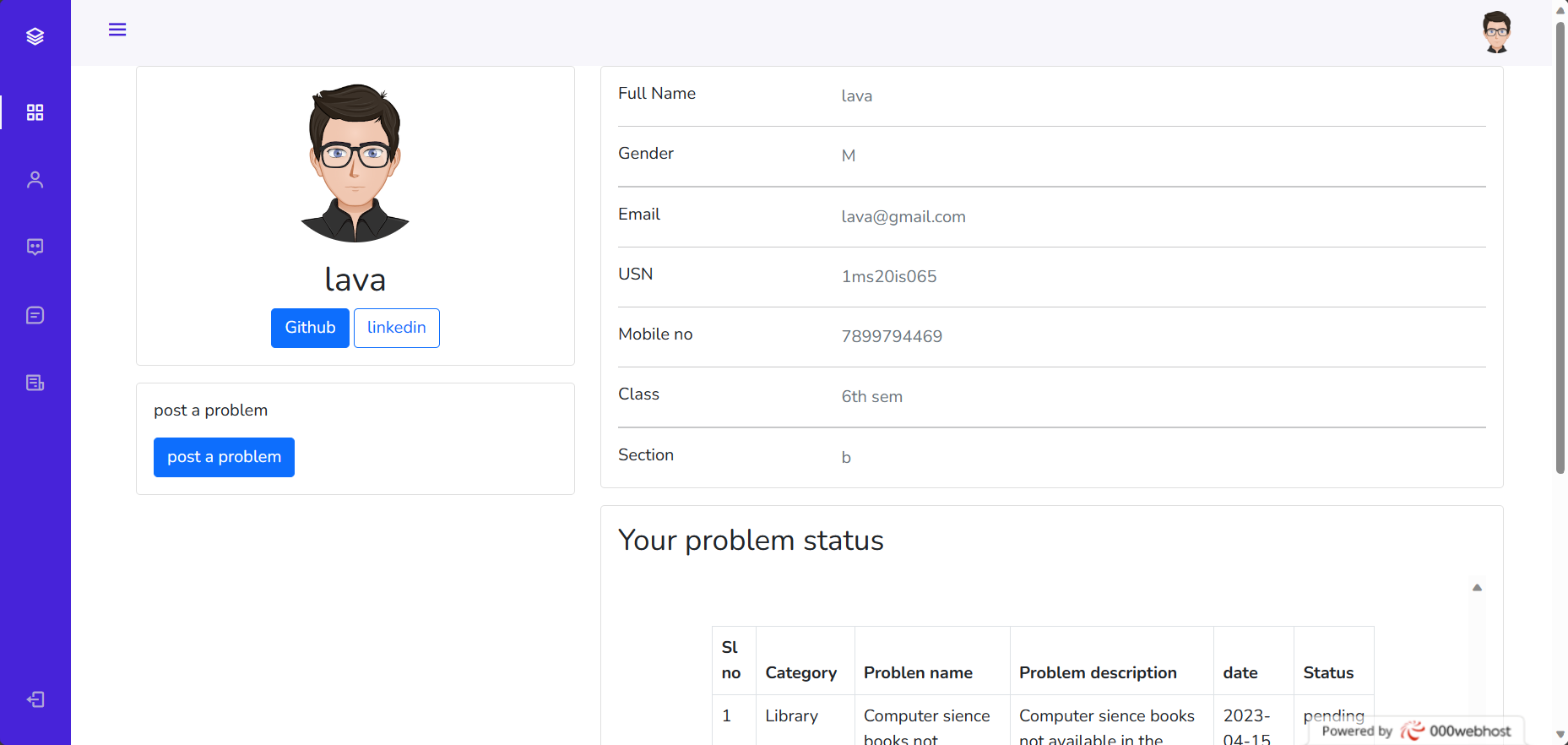Image resolution: width=1568 pixels, height=745 pixels.
Task: Click the 000webhost powered-by banner
Action: point(1417,731)
